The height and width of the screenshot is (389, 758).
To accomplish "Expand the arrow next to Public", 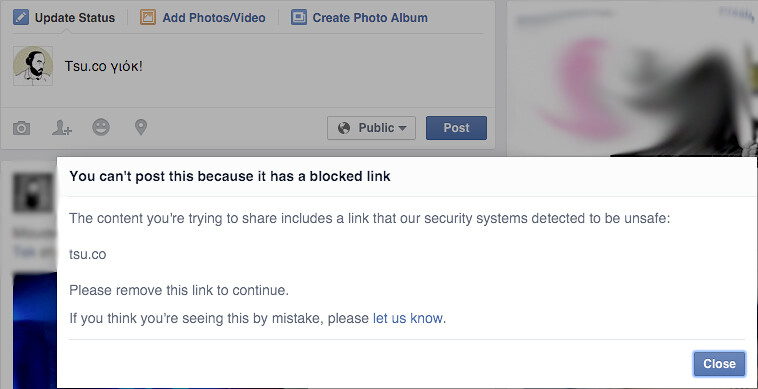I will [402, 129].
